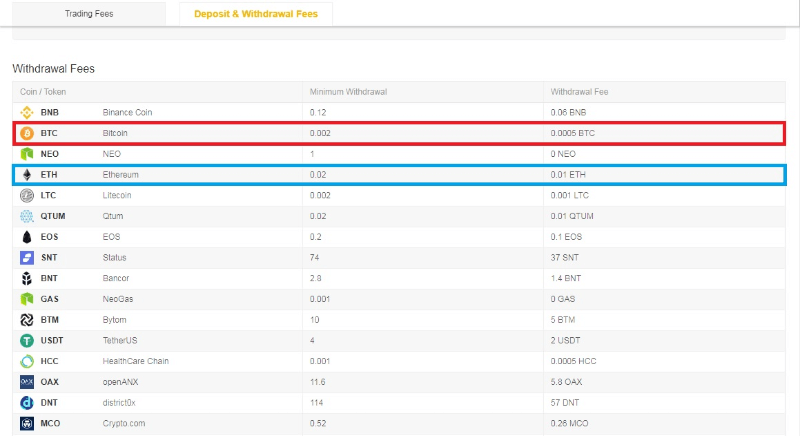Click the Coin / Token column header
This screenshot has width=800, height=436.
pos(43,92)
